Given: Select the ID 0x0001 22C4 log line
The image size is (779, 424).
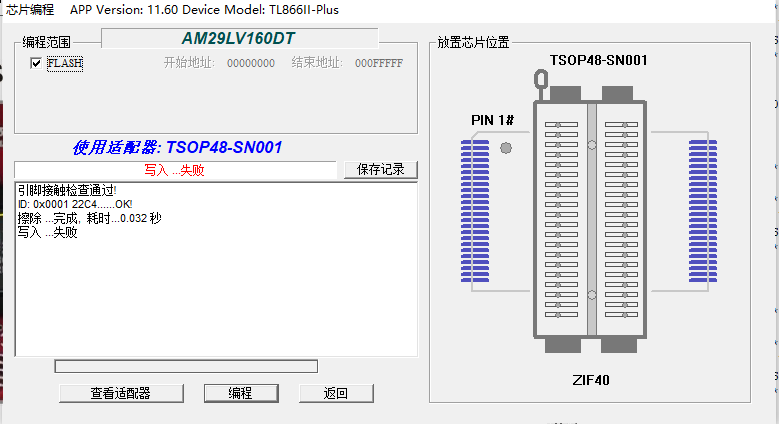Looking at the screenshot, I should 75,204.
